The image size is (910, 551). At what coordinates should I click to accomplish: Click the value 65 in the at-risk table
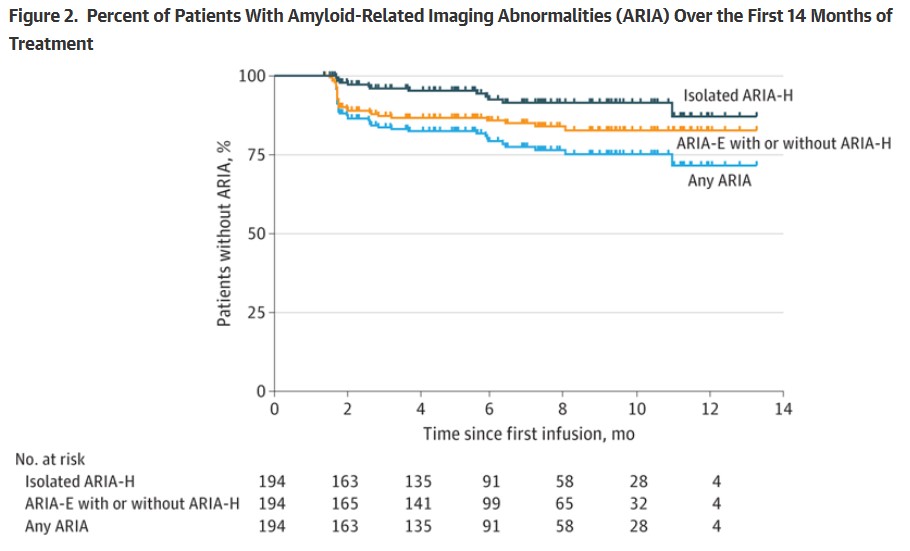(565, 504)
